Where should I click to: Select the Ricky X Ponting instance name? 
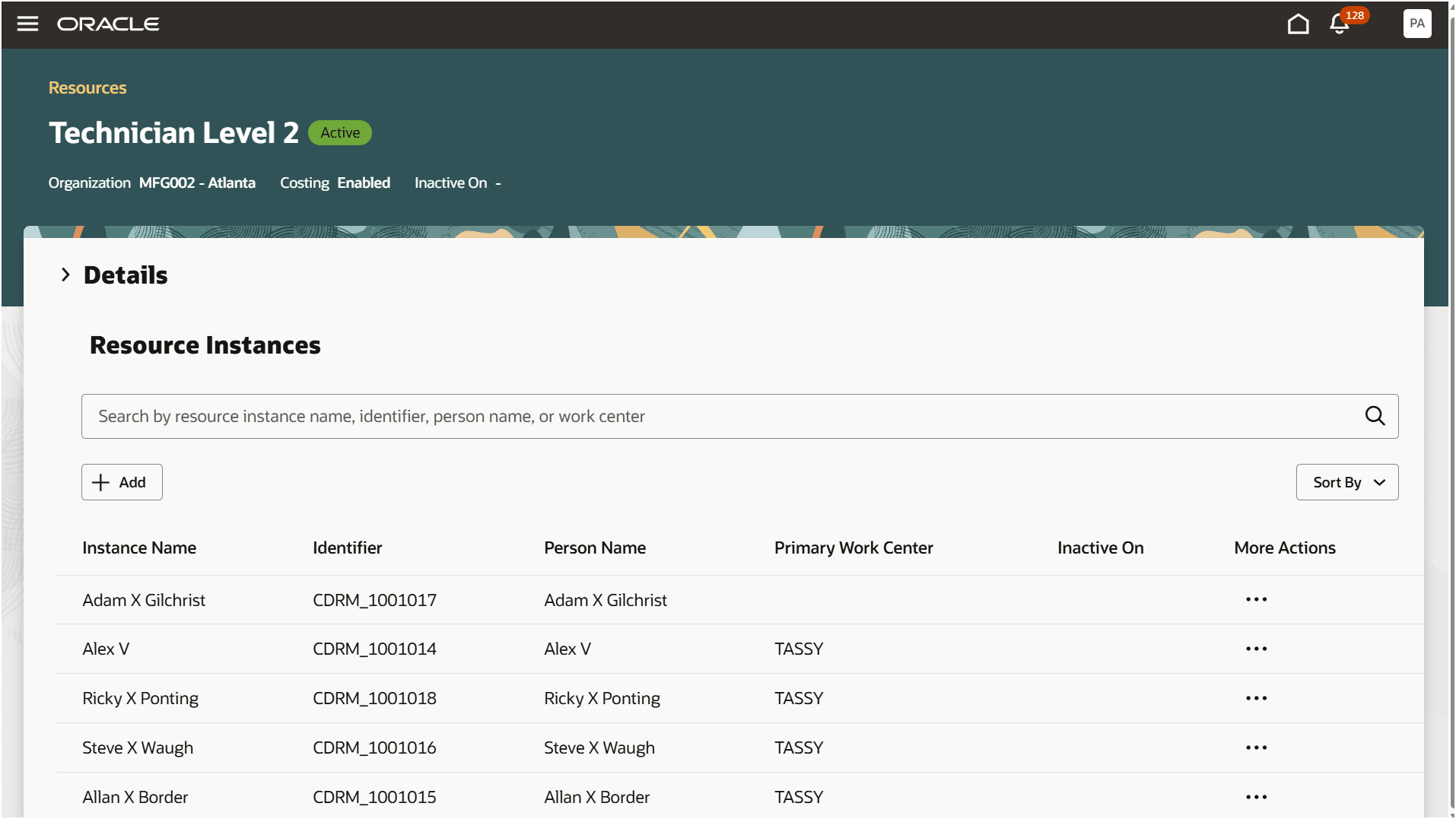tap(140, 698)
